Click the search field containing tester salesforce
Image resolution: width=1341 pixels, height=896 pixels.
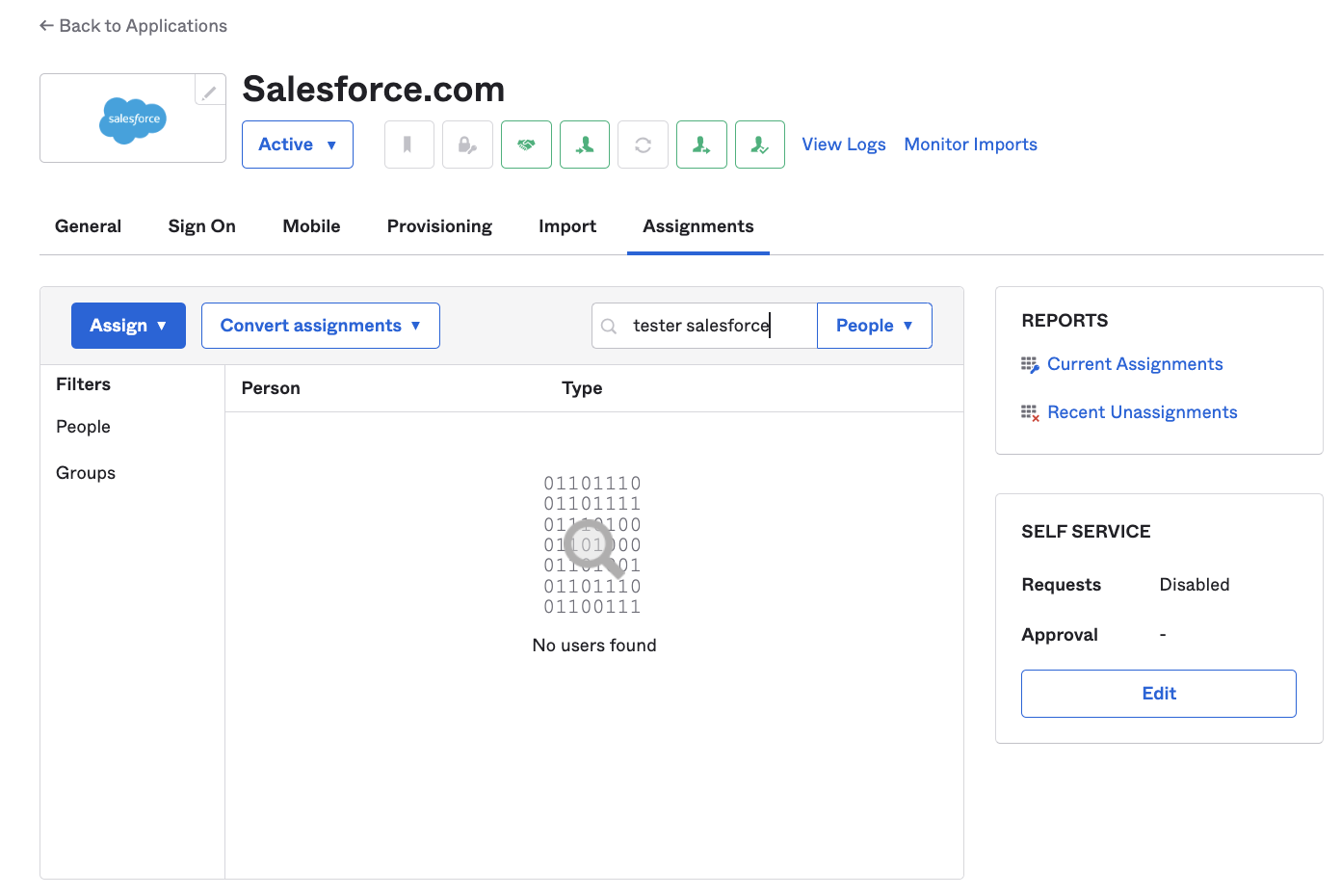713,326
